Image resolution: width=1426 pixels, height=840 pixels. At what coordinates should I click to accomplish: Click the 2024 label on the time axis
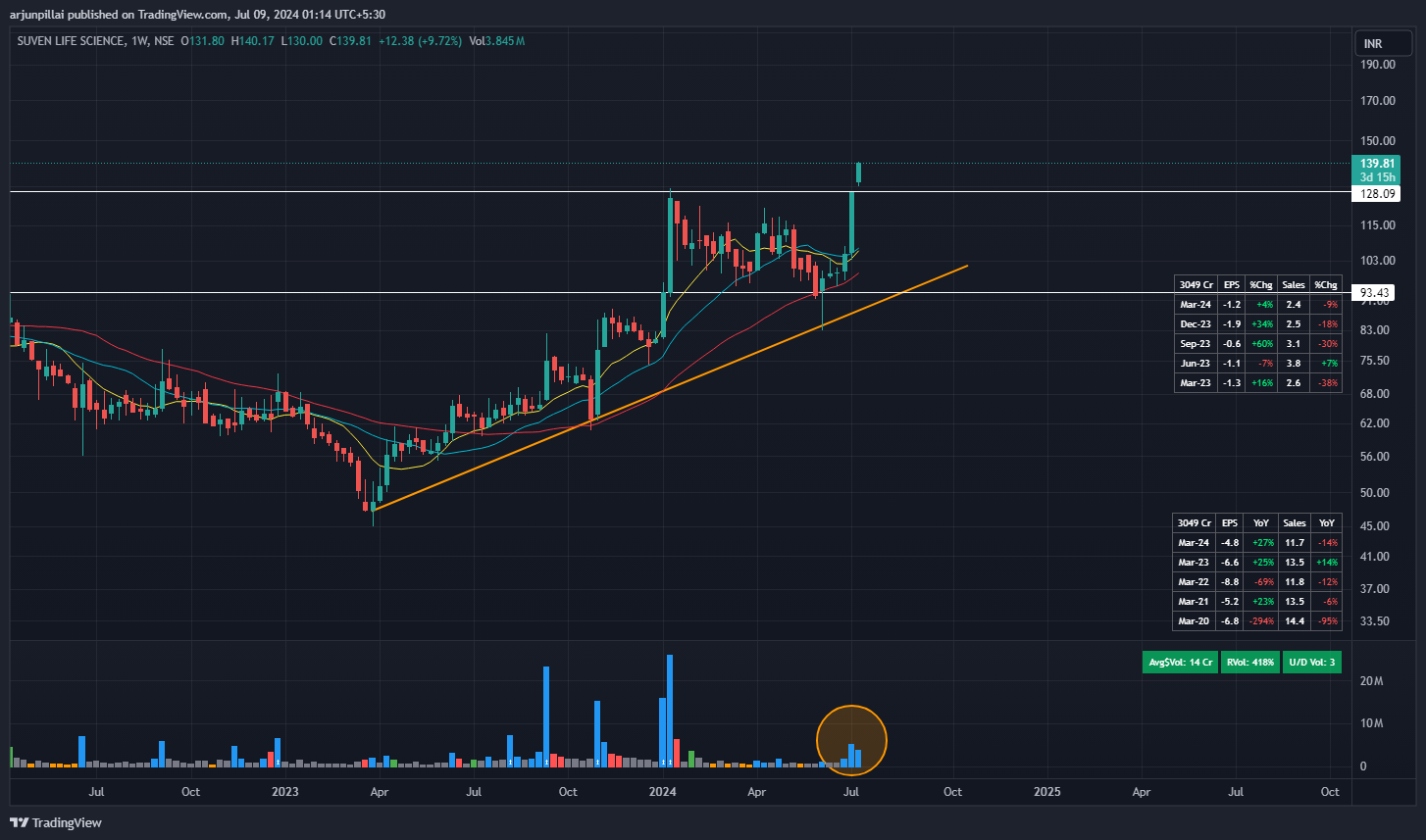663,791
